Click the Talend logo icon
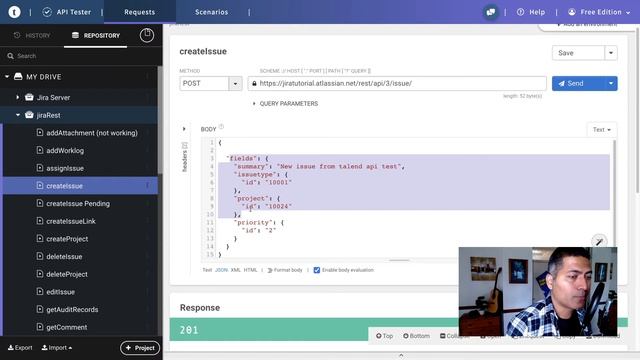Screen dimensions: 640x360 14,12
